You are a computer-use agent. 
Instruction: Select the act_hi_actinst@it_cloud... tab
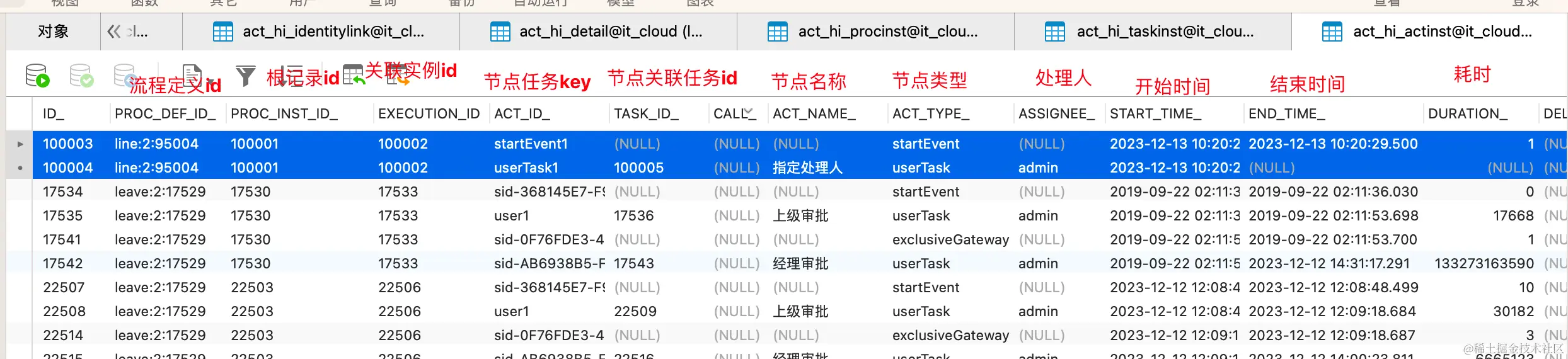point(1429,31)
